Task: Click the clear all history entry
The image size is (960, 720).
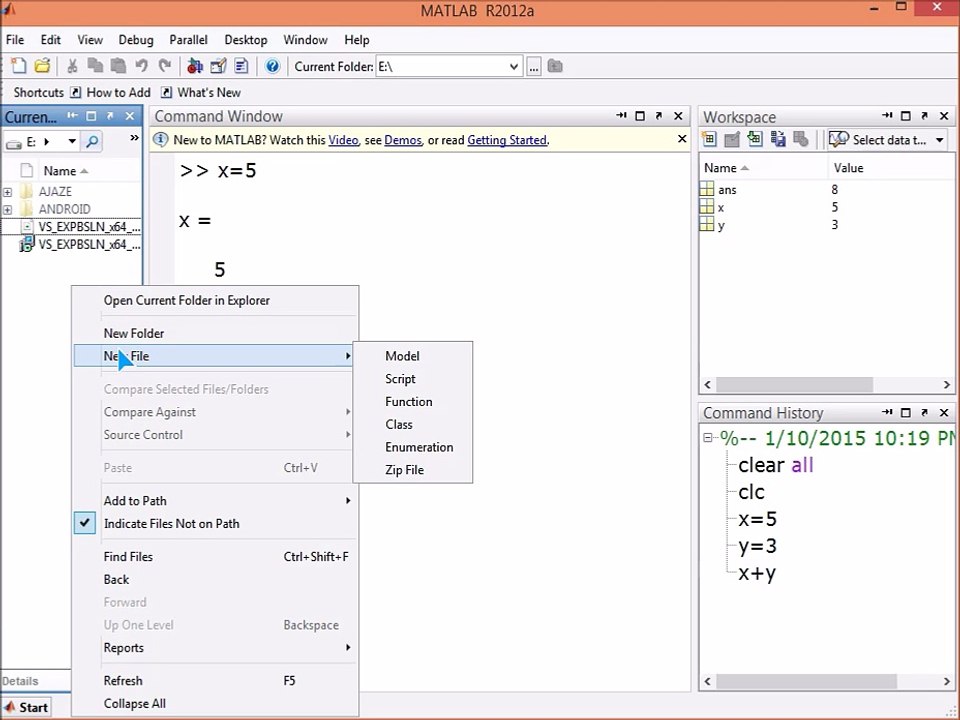Action: (x=776, y=465)
